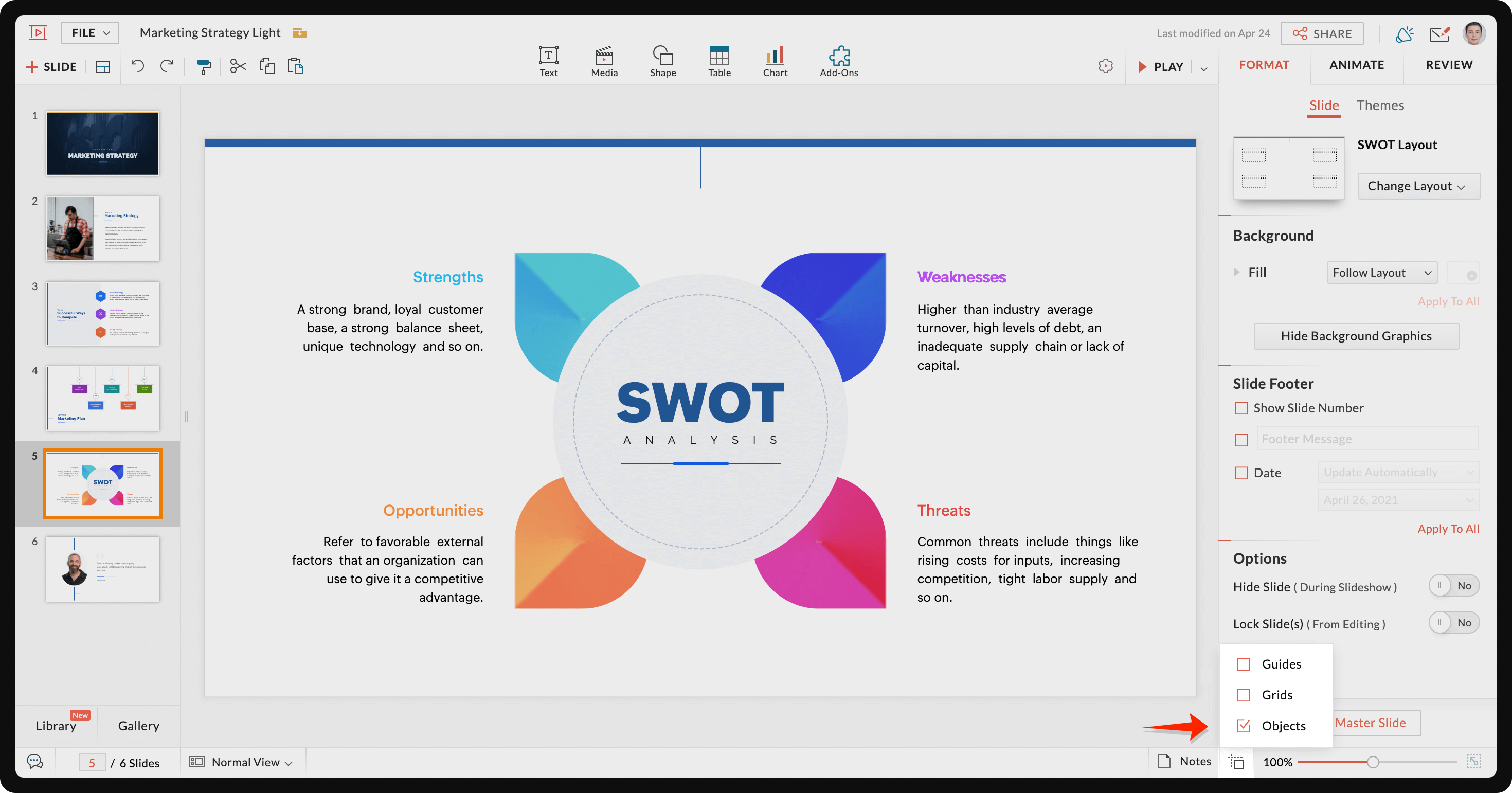Screen dimensions: 1512x793
Task: Expand the Follow Layout fill dropdown
Action: 1381,273
